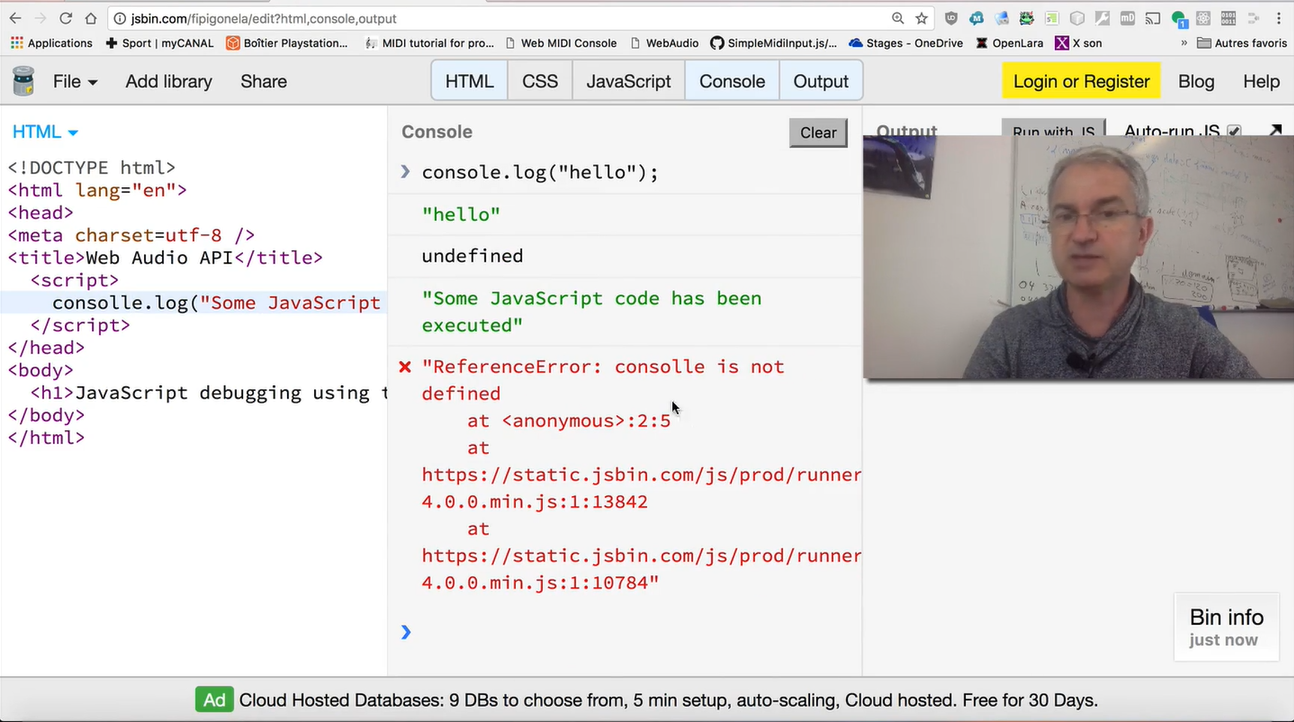Click the console.log("hello") history entry

point(540,172)
